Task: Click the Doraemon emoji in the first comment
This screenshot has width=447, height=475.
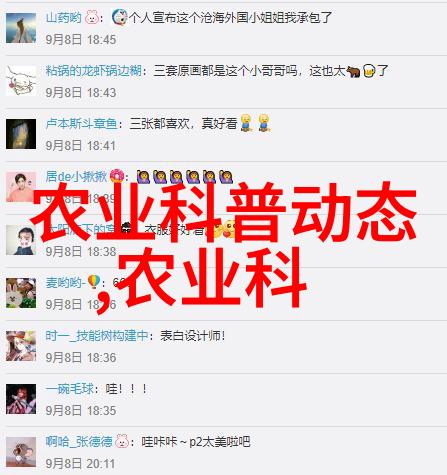Action: (119, 17)
